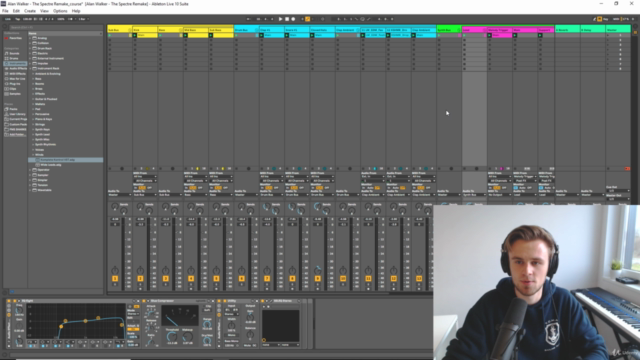Open the Create menu
640x360 pixels.
click(30, 11)
